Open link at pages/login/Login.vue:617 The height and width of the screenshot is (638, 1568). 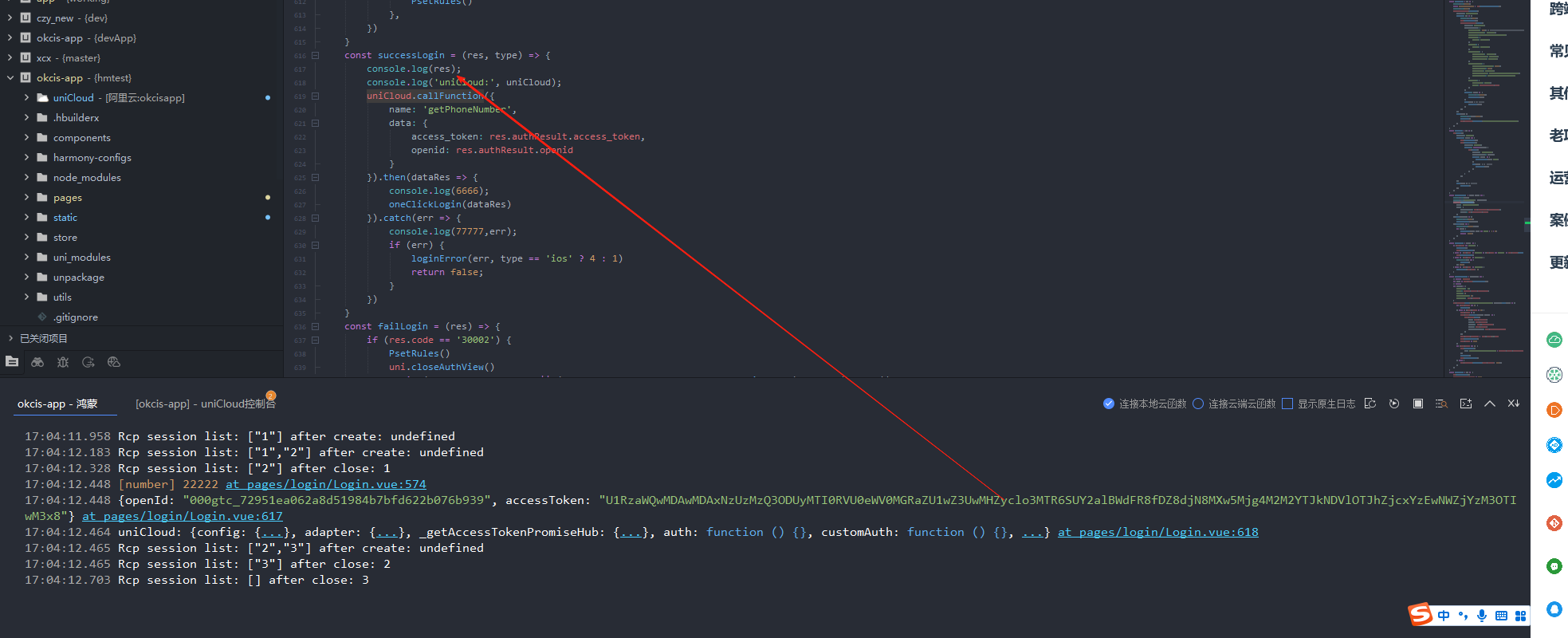(x=183, y=516)
